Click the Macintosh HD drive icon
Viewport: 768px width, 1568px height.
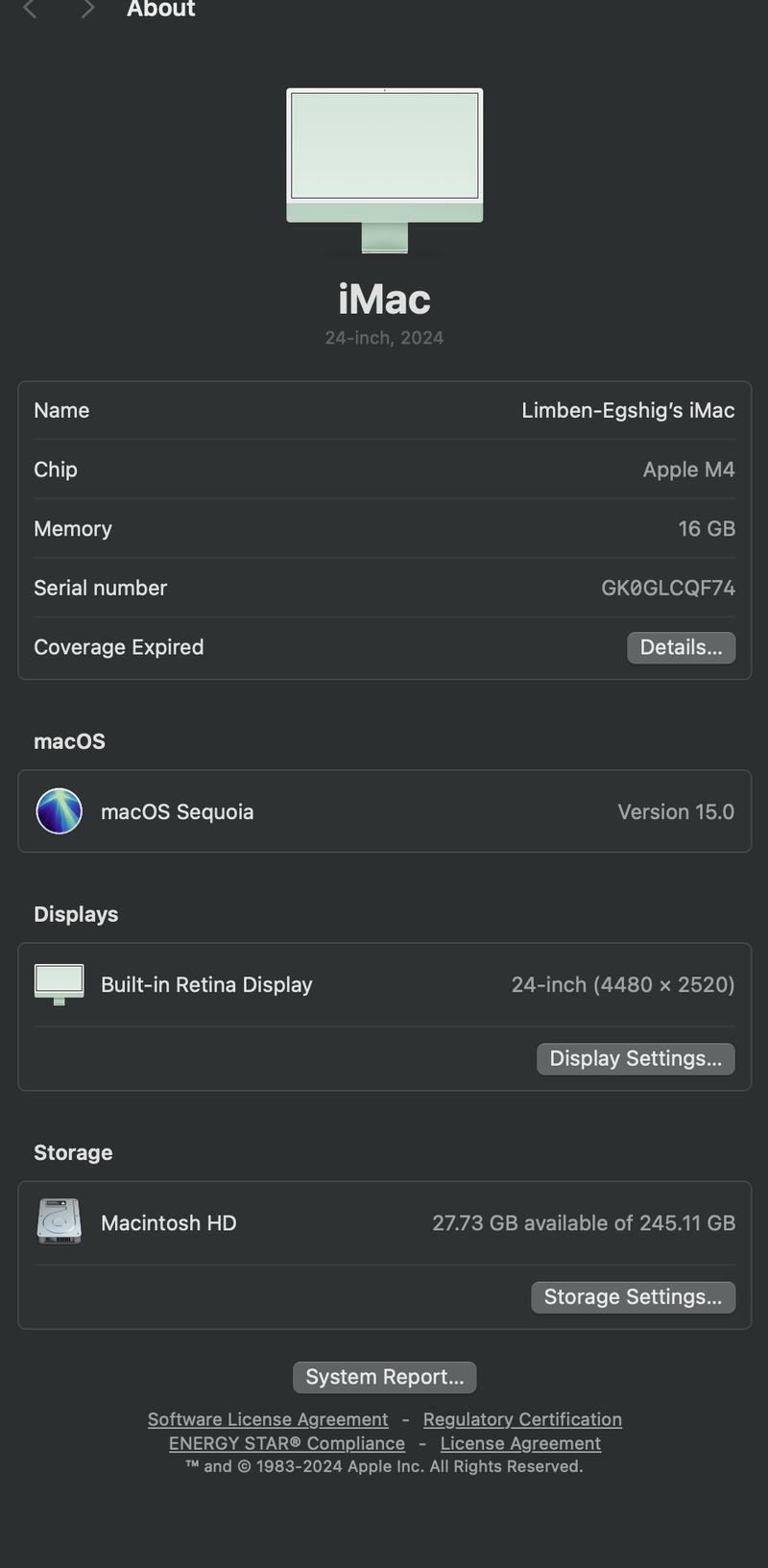pyautogui.click(x=59, y=1222)
